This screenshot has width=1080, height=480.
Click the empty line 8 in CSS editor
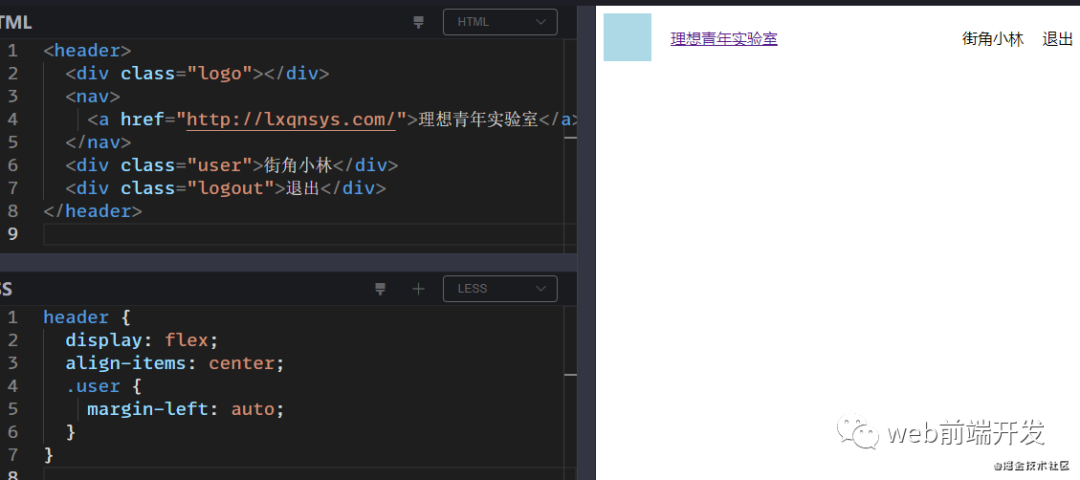click(x=309, y=473)
